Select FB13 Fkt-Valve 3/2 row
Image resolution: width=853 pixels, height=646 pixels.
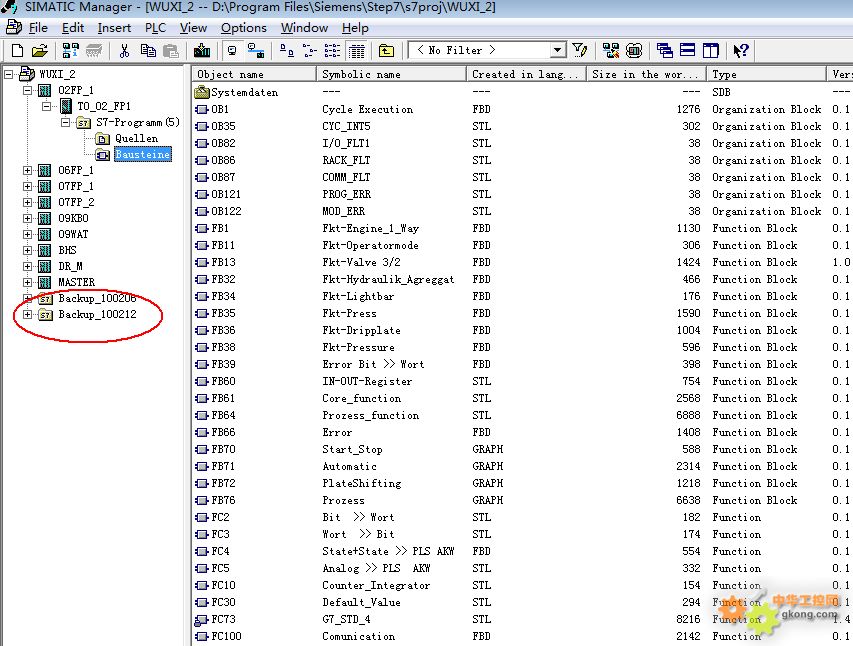point(522,262)
